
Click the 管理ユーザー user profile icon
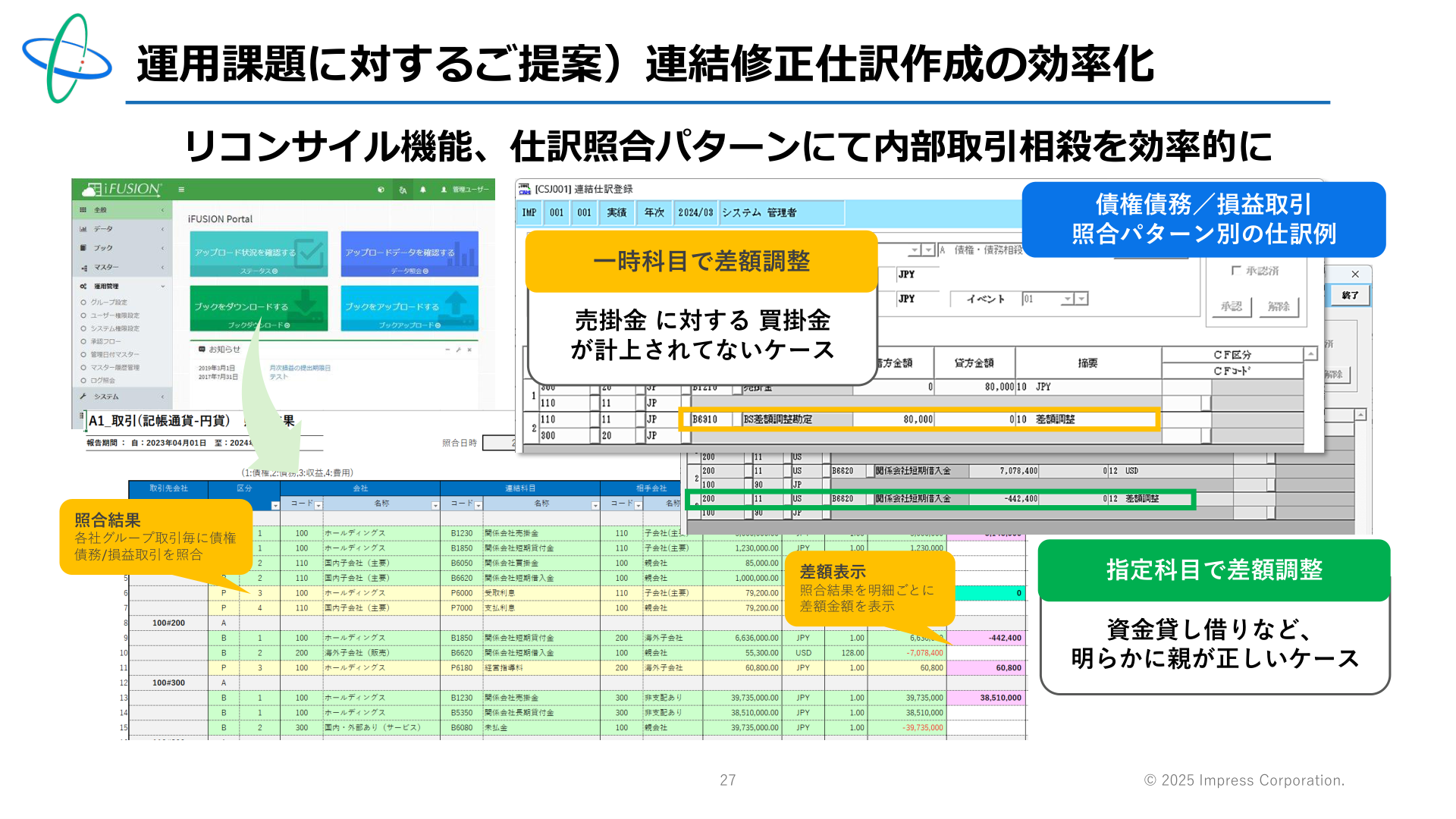(444, 190)
